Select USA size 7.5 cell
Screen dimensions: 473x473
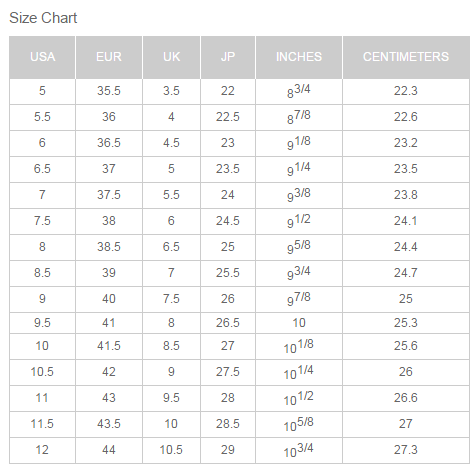pos(42,221)
